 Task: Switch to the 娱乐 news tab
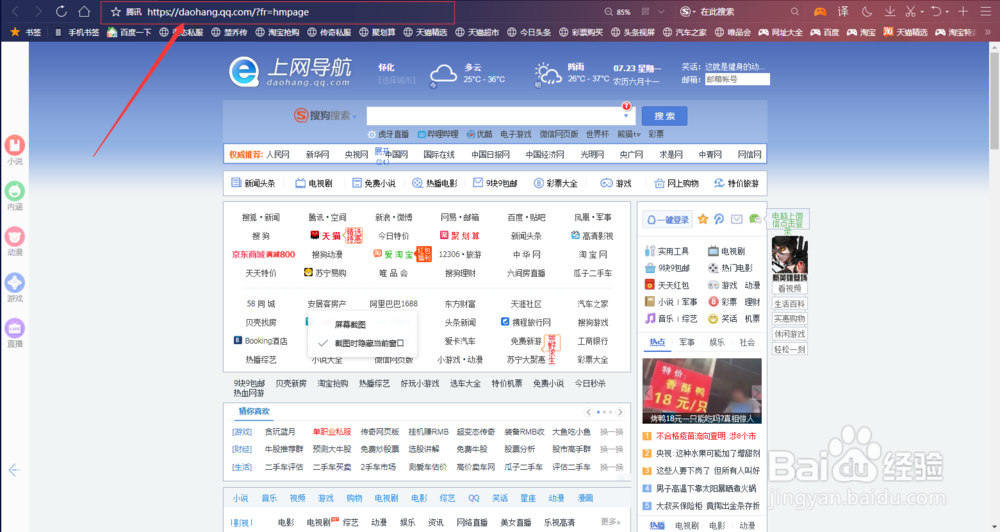(717, 343)
